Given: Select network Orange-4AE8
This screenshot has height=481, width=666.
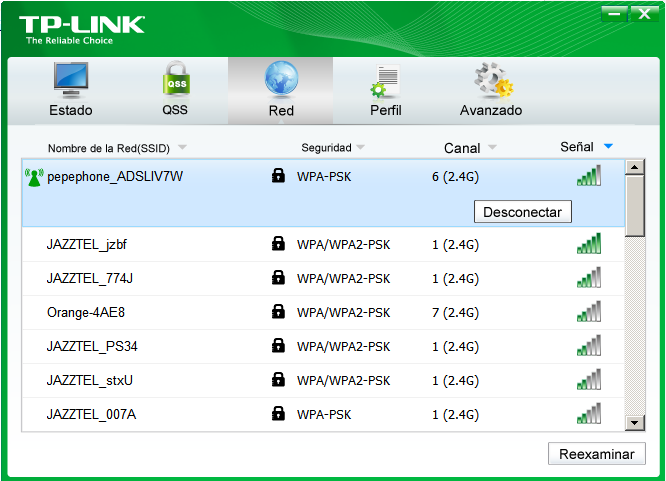Looking at the screenshot, I should 323,312.
